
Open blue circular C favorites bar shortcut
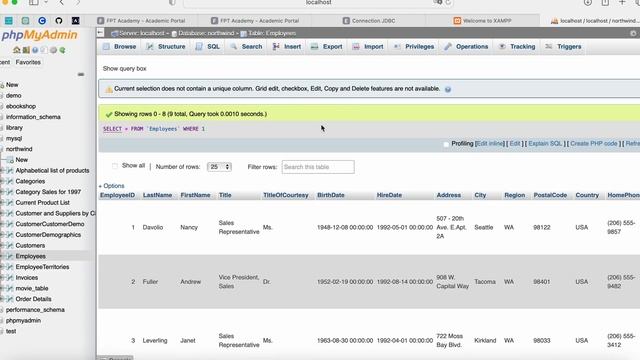point(42,20)
